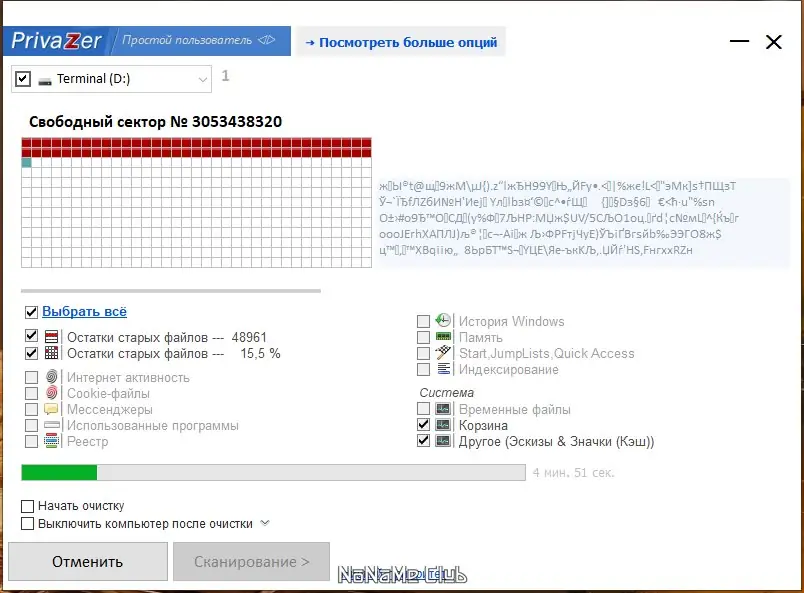Image resolution: width=804 pixels, height=593 pixels.
Task: Click the Выбрать всё link
Action: pos(84,311)
